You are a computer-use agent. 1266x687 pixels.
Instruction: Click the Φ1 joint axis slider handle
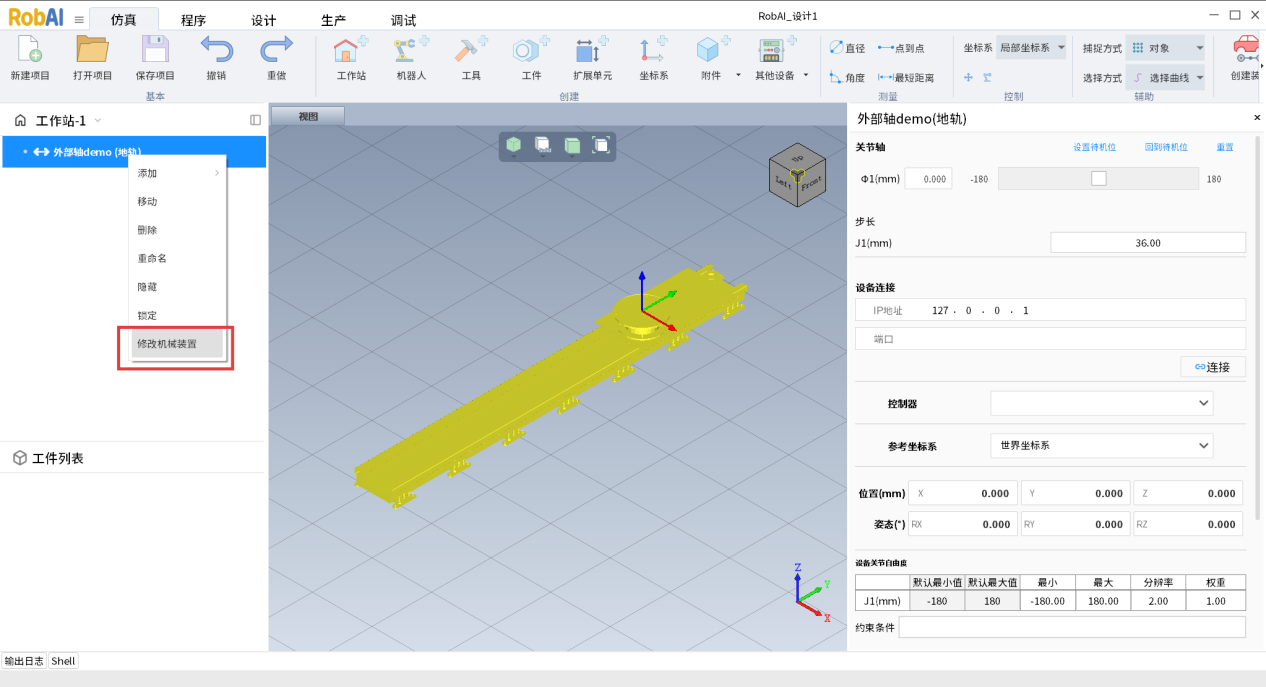(x=1099, y=179)
